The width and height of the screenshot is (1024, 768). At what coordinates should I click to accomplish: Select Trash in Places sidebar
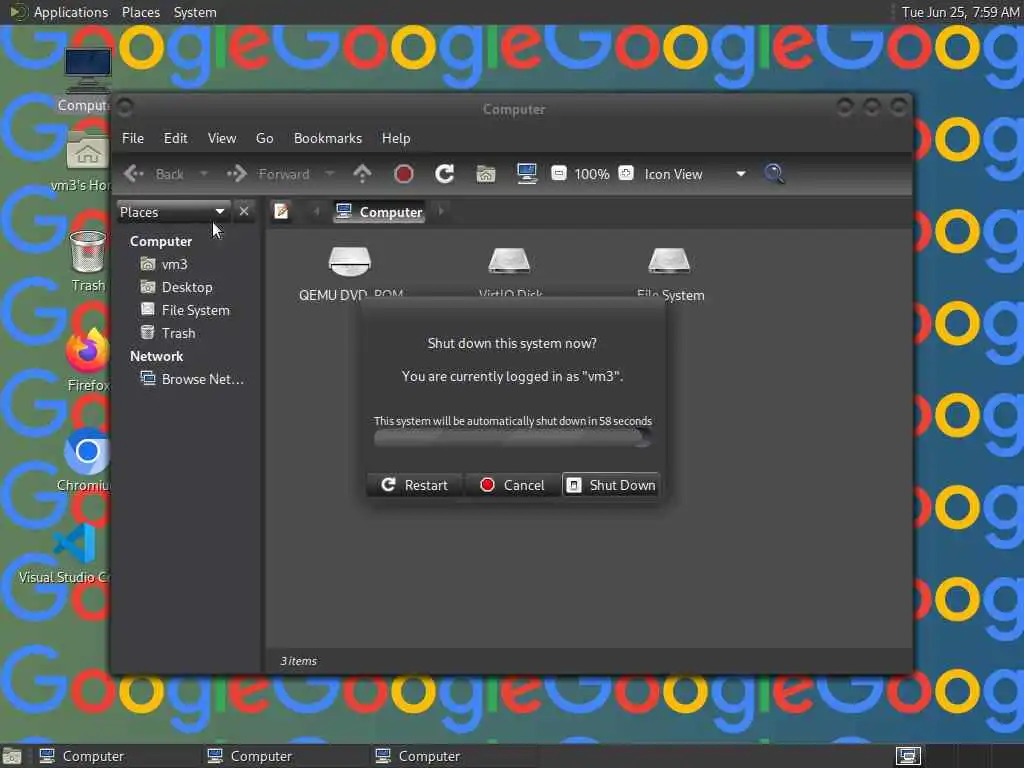pyautogui.click(x=167, y=332)
